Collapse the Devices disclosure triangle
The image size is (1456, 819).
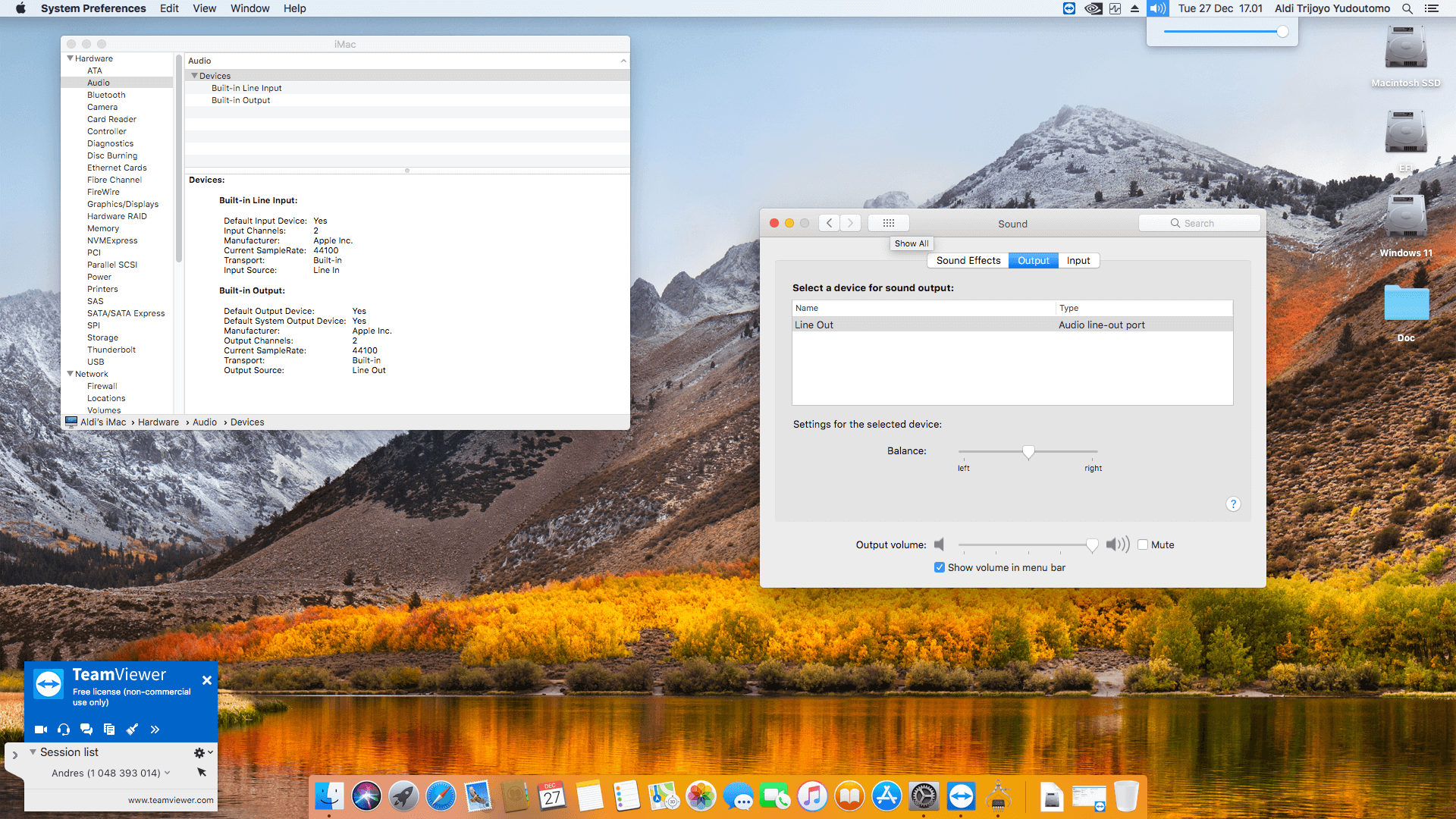click(x=194, y=76)
